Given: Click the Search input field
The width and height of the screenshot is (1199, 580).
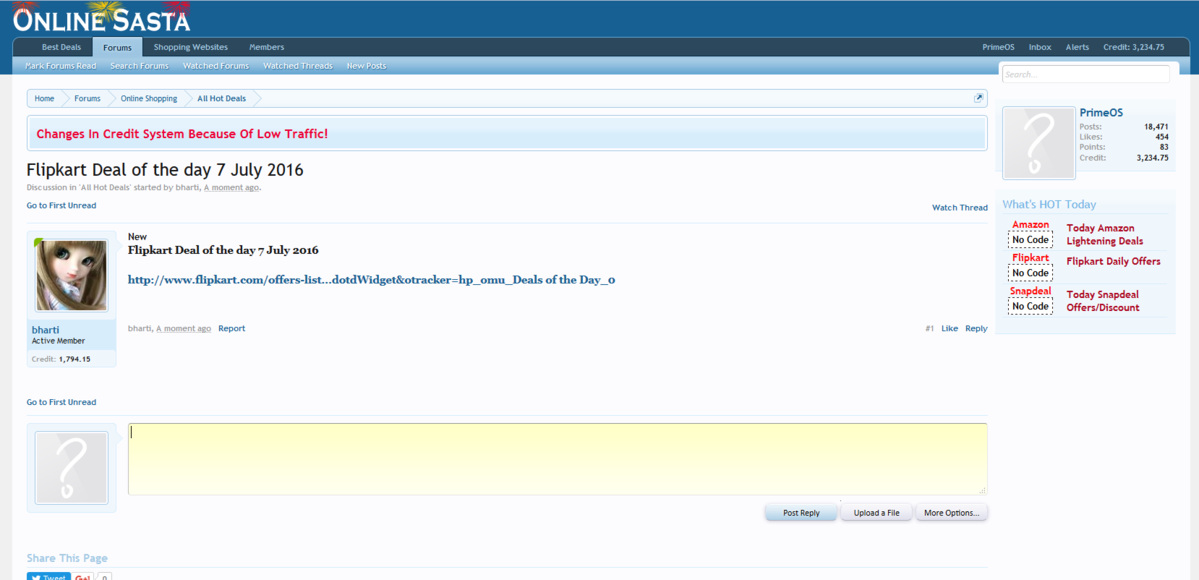Looking at the screenshot, I should coord(1085,74).
